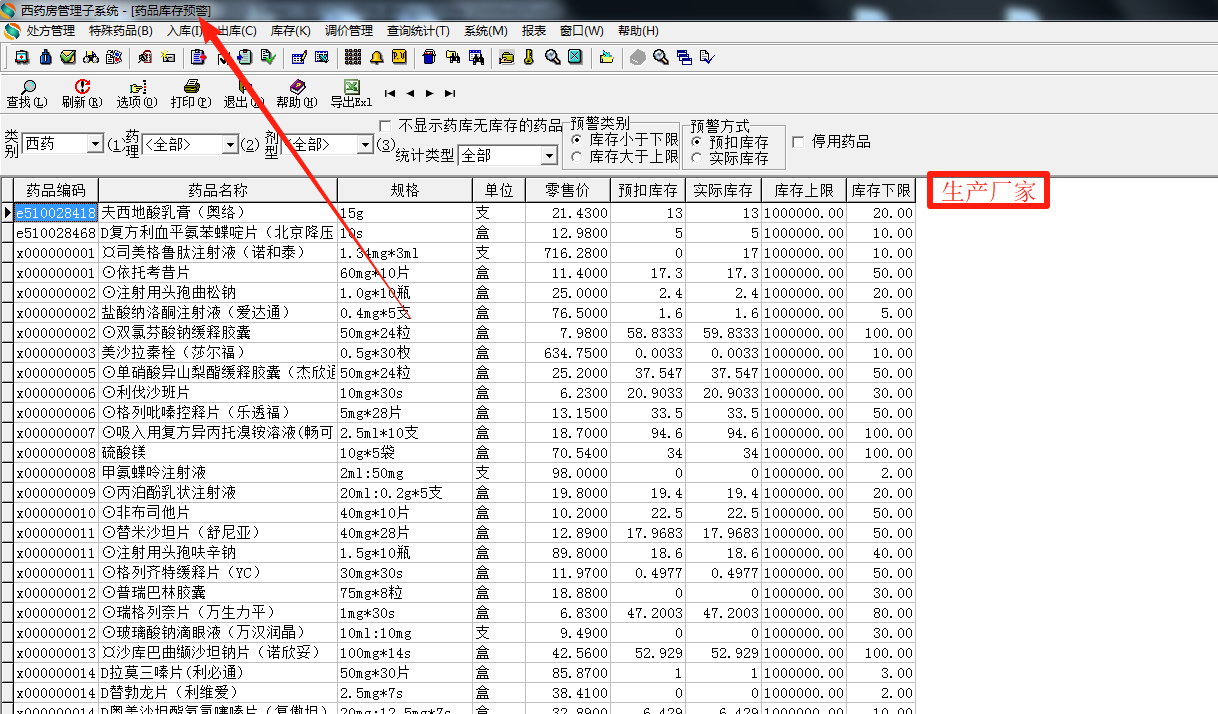Open the 选项(O) options button
This screenshot has height=714, width=1218.
137,94
